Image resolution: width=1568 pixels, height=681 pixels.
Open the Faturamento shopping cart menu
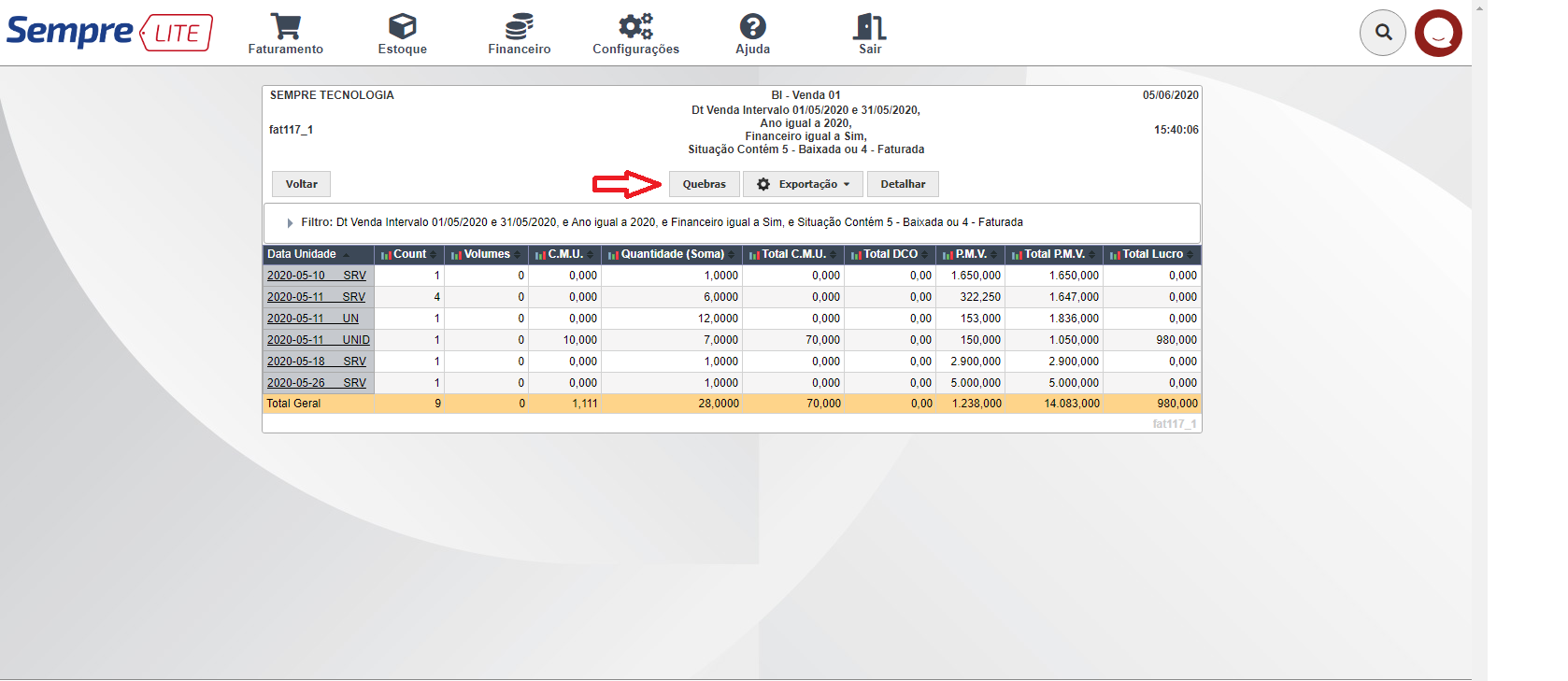point(285,35)
